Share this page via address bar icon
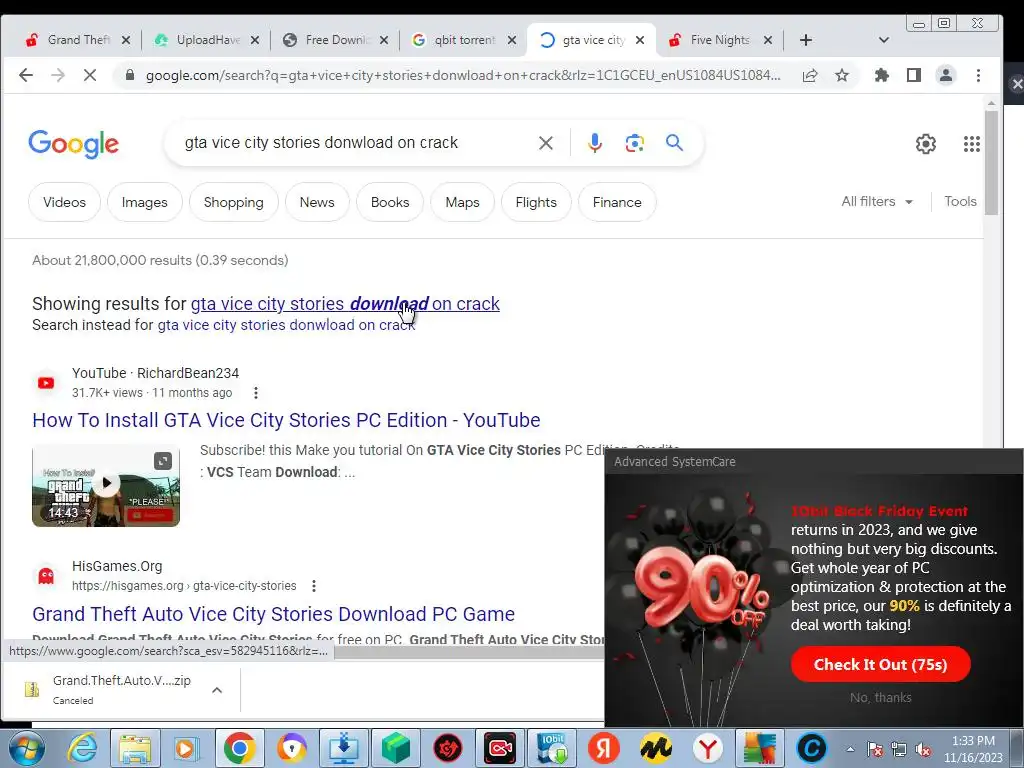1024x768 pixels. [810, 75]
